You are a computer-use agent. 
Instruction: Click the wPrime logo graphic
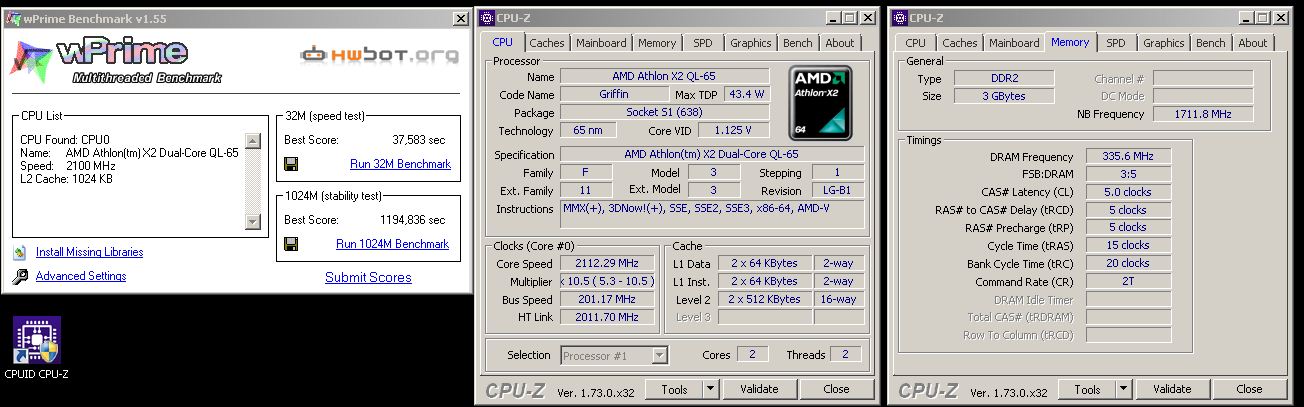116,59
